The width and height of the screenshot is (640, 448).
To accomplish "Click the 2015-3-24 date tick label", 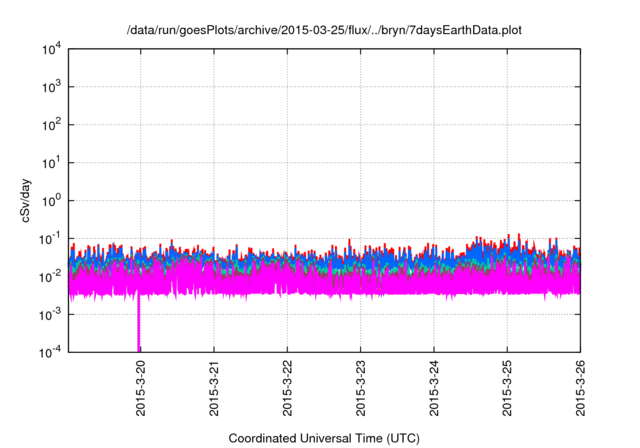I will [x=433, y=388].
